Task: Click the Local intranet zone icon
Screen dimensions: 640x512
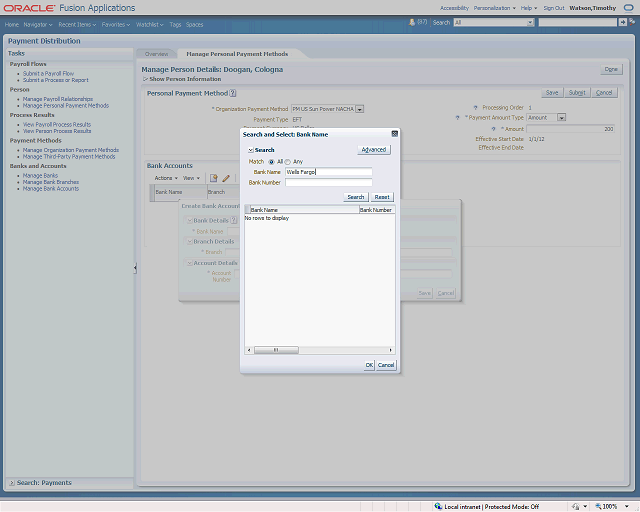Action: (x=438, y=506)
